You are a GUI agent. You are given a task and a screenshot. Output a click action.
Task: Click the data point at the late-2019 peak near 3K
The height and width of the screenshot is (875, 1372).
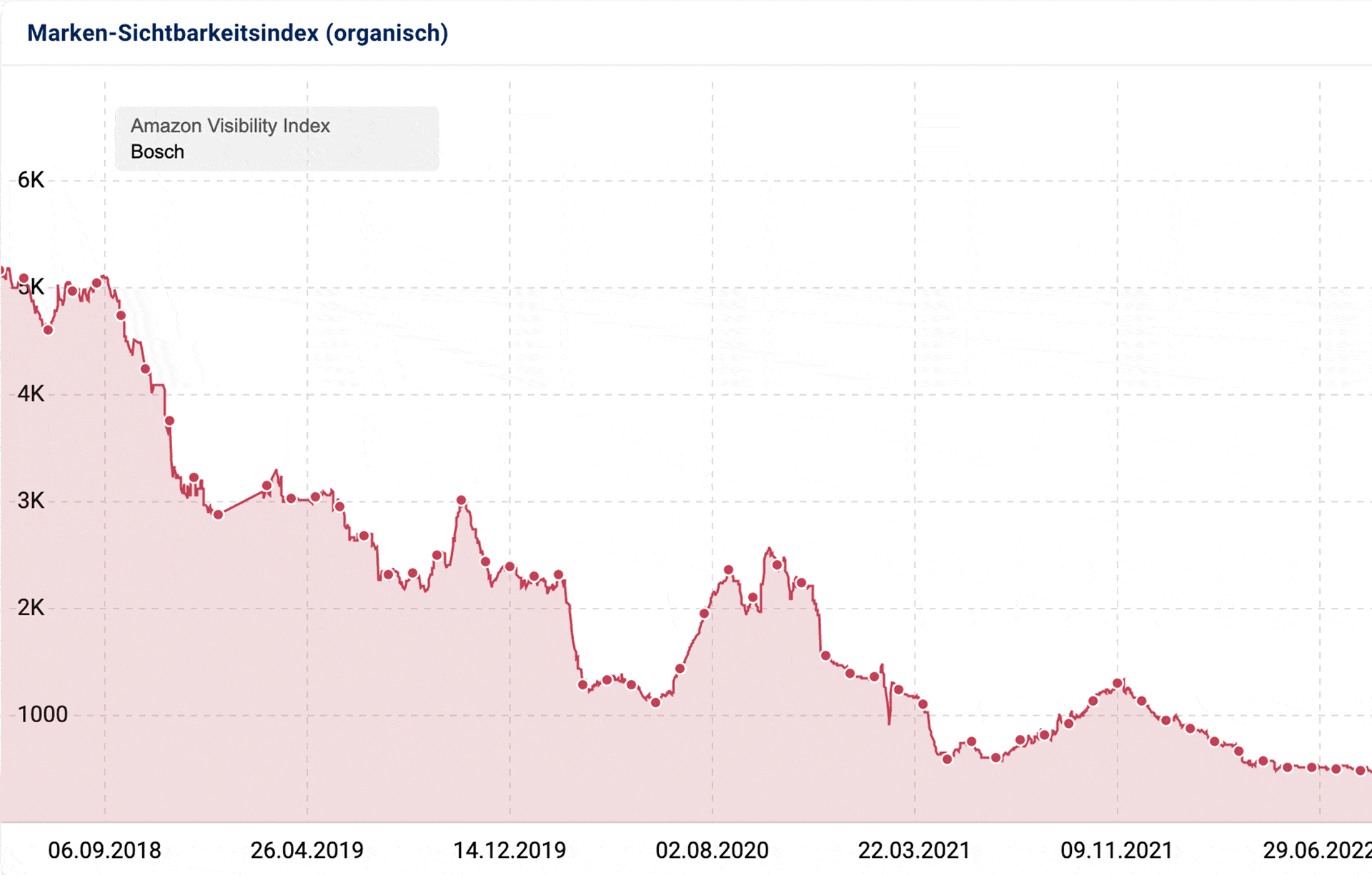(x=461, y=501)
